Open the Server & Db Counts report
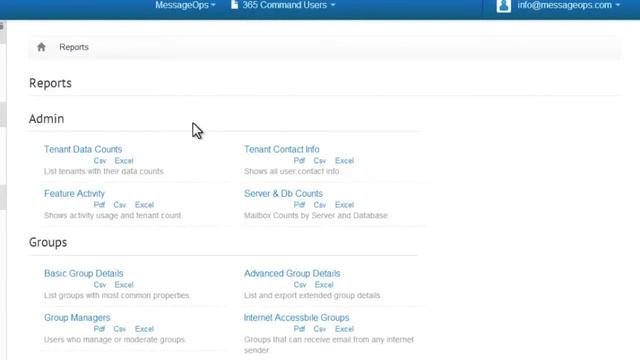 (x=283, y=193)
